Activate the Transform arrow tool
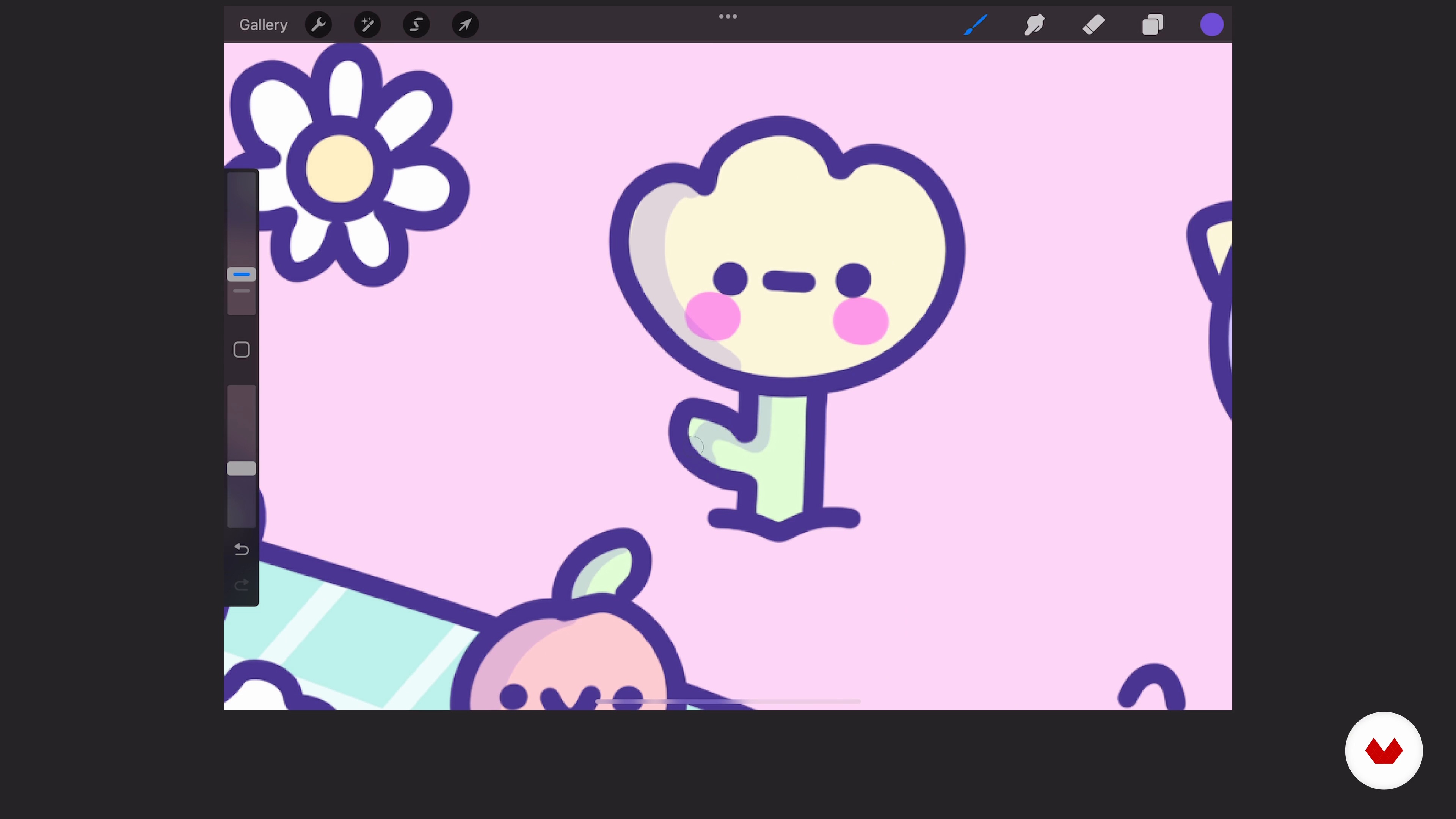This screenshot has width=1456, height=819. pos(465,25)
